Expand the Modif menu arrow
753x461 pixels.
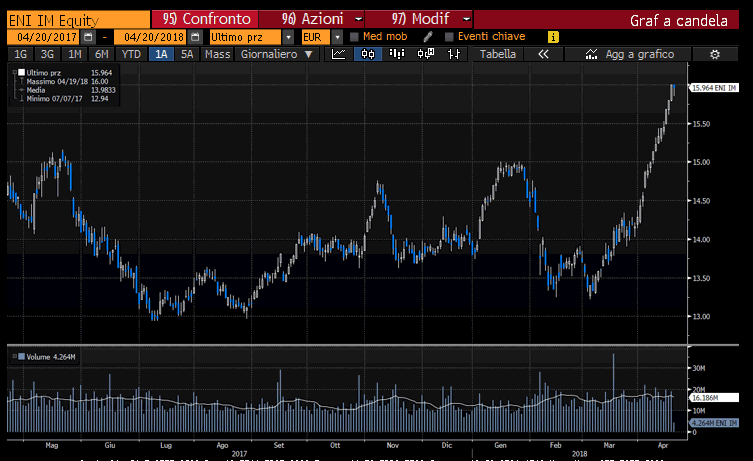466,19
